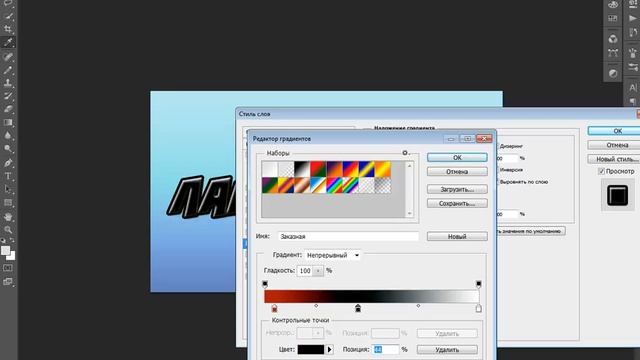Image resolution: width=640 pixels, height=360 pixels.
Task: Click Новый стиль button
Action: (616, 159)
